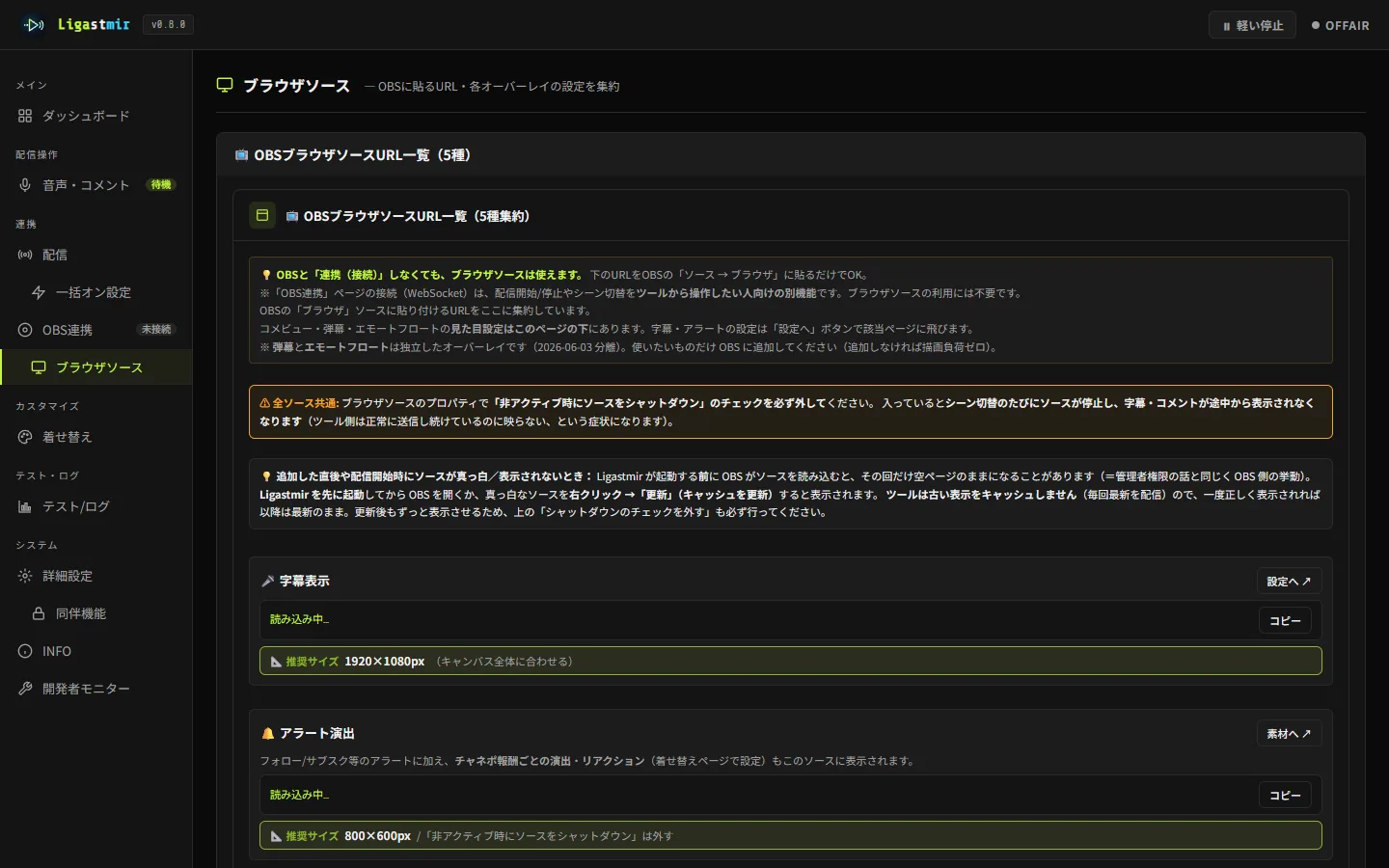Copy the アラート演出 URL
This screenshot has height=868, width=1389.
pos(1285,795)
